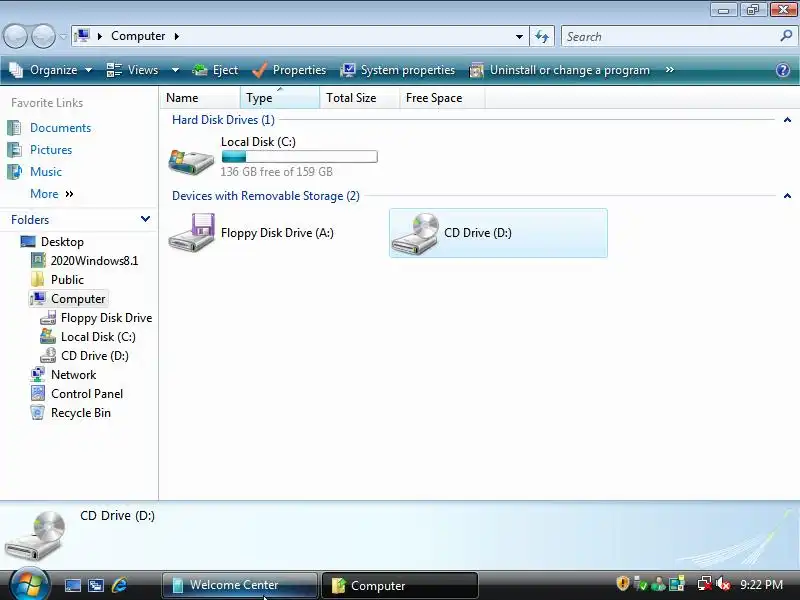Image resolution: width=800 pixels, height=600 pixels.
Task: Click the network disconnected tray icon
Action: pyautogui.click(x=705, y=584)
